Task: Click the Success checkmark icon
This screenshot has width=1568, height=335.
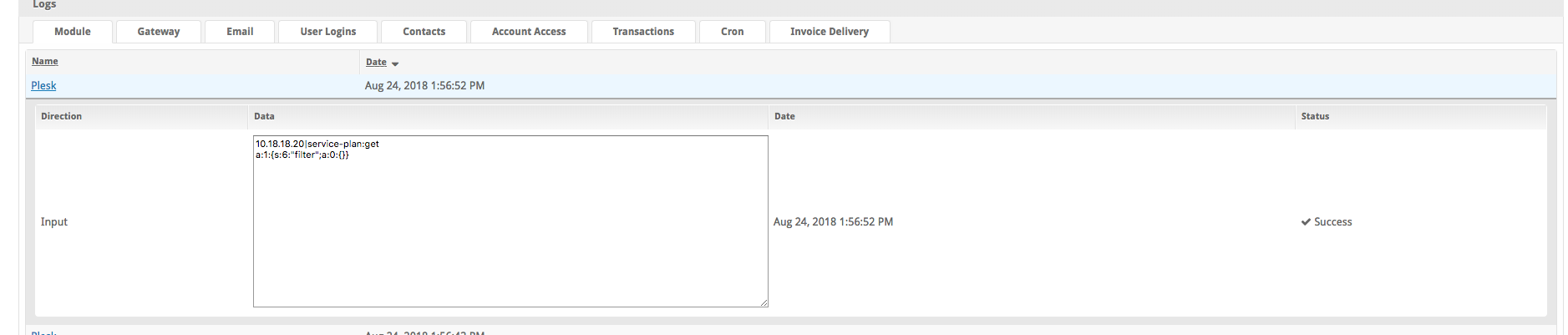Action: tap(1306, 221)
